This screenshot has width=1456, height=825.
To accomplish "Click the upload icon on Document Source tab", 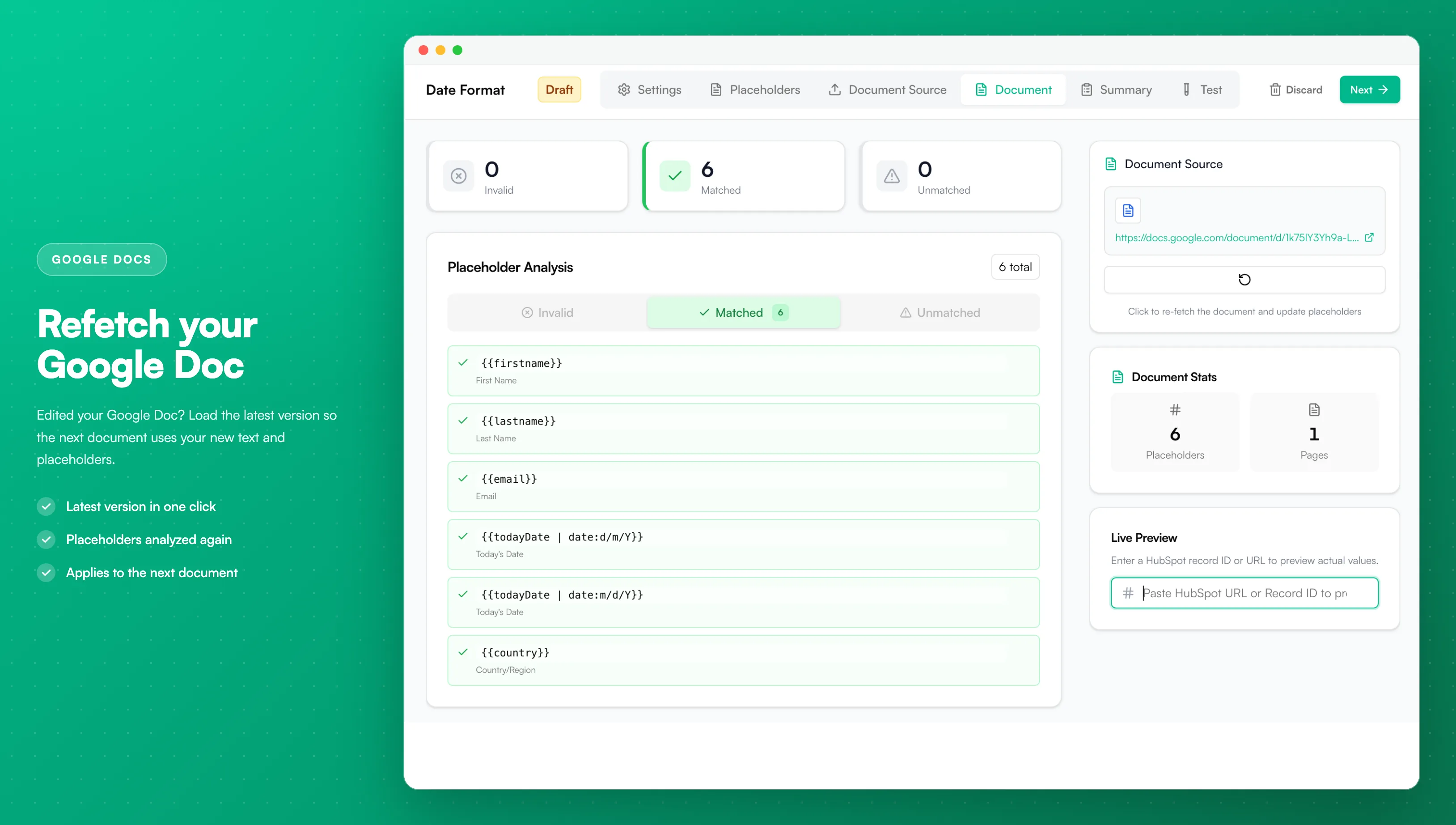I will click(x=835, y=89).
